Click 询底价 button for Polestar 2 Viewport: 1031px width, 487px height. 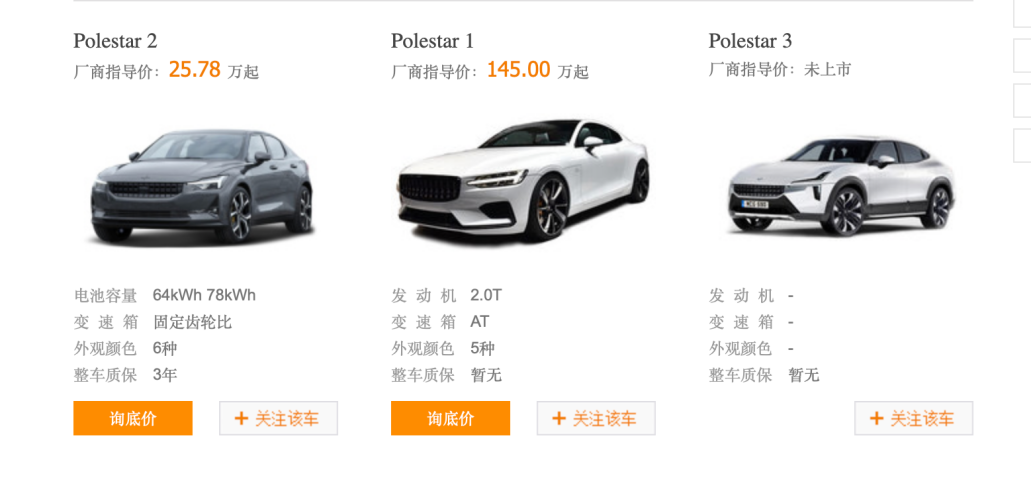(x=133, y=418)
